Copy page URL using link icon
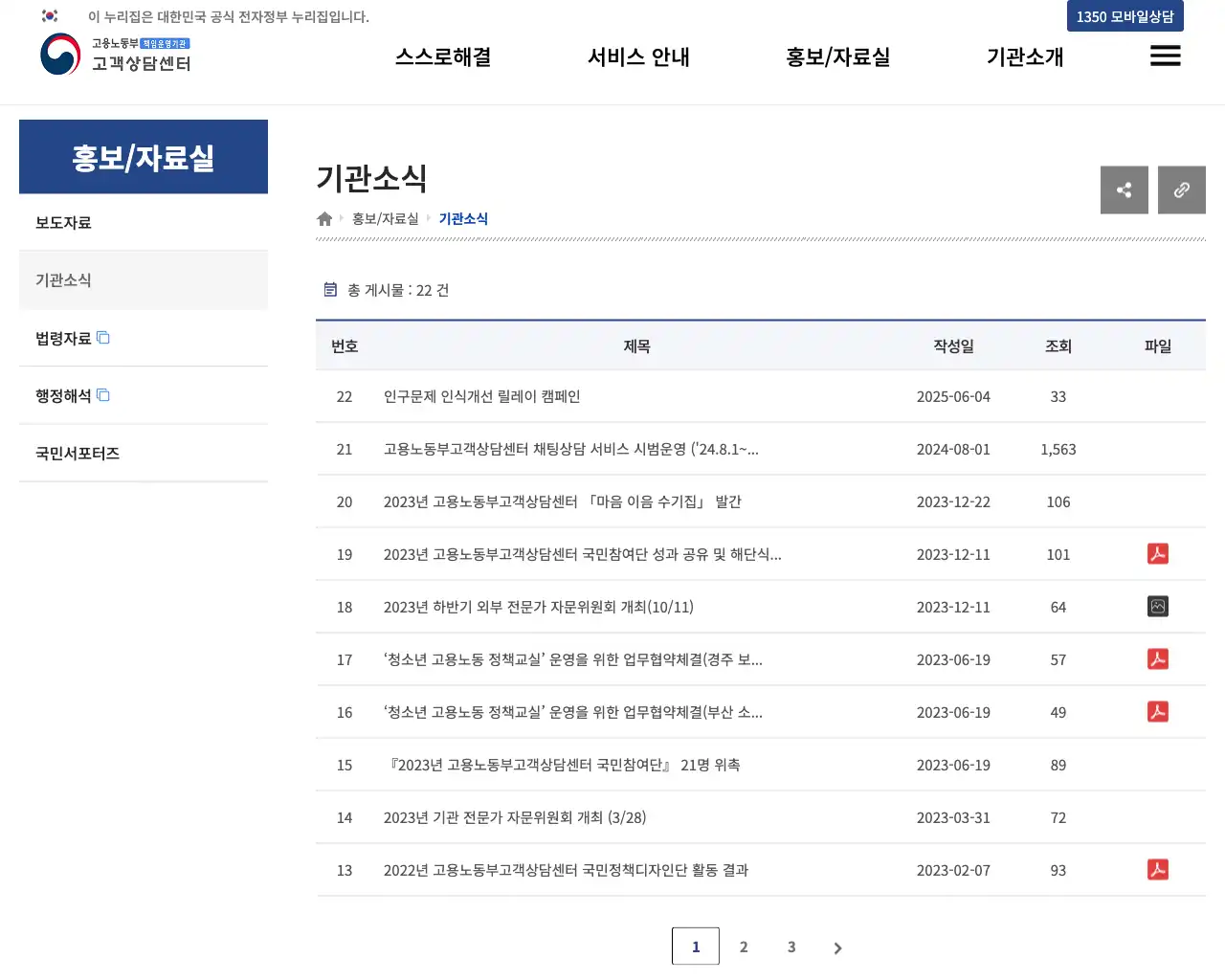 (1181, 189)
